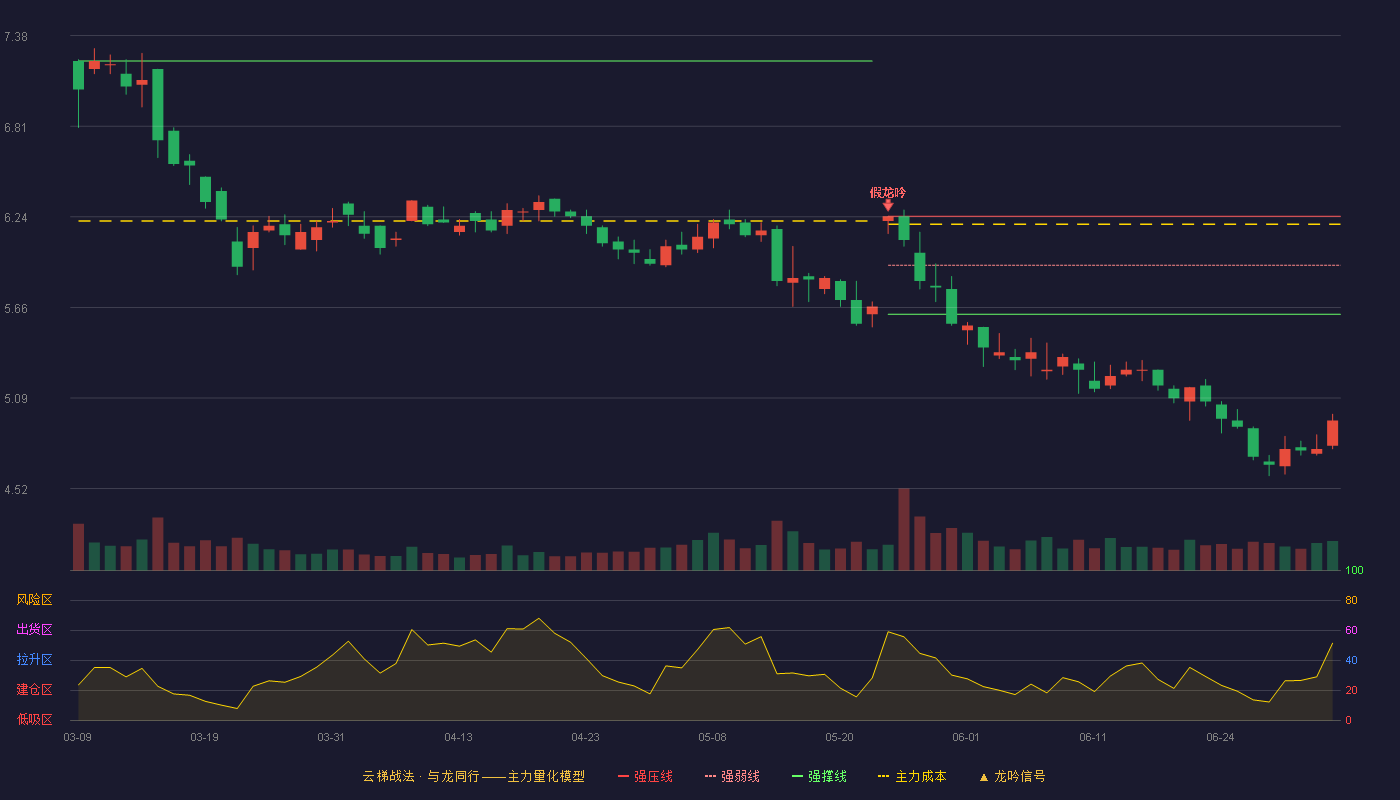Click the 6.81 price axis label

[16, 128]
